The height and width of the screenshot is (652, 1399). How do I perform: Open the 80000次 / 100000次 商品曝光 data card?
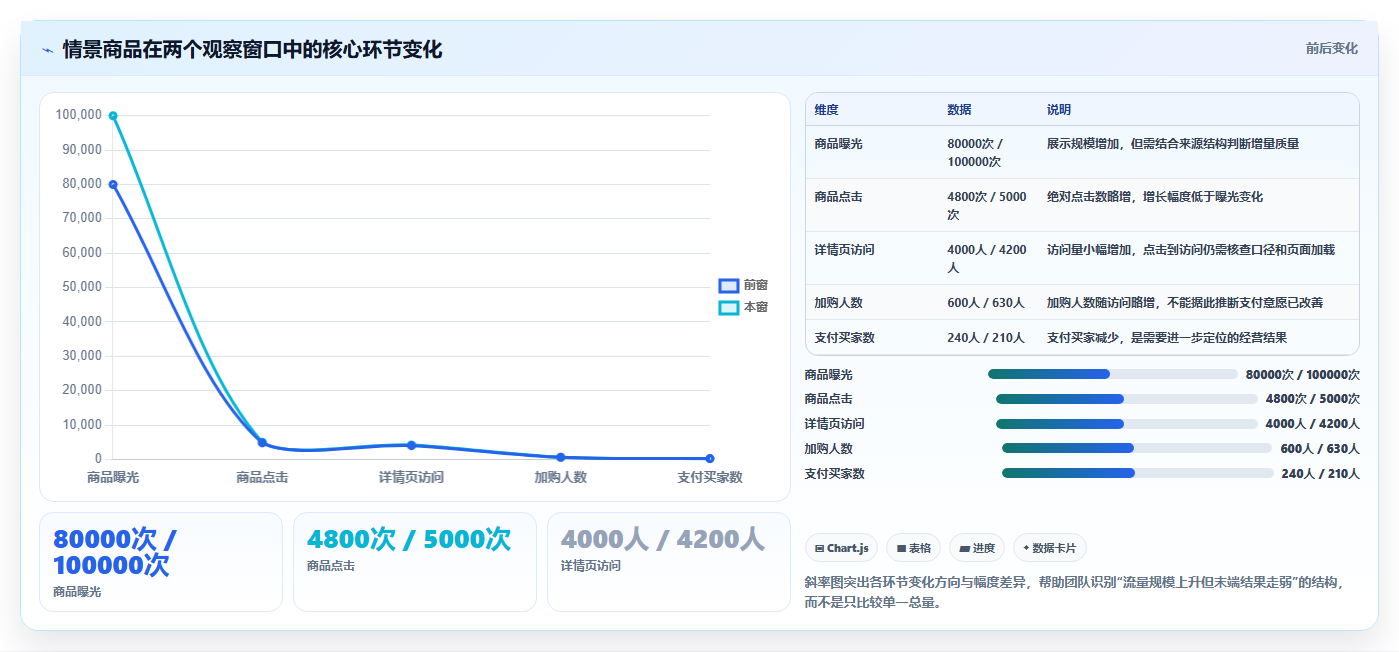click(x=161, y=562)
